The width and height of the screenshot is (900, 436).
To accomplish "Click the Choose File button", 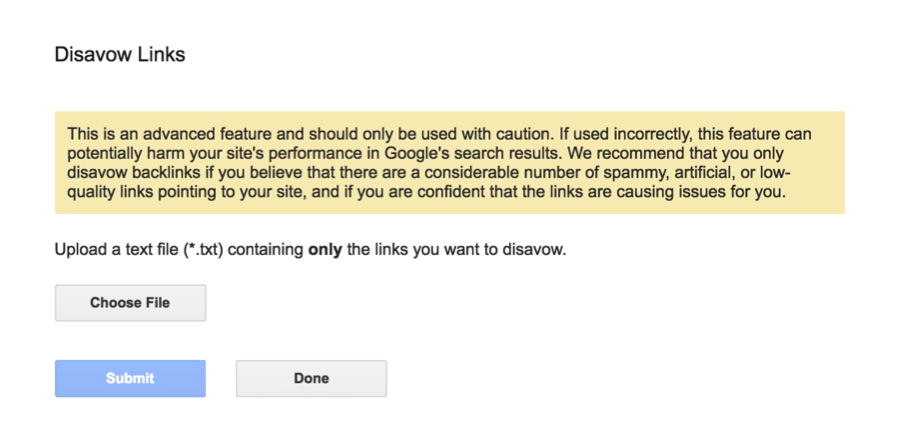I will click(x=130, y=303).
